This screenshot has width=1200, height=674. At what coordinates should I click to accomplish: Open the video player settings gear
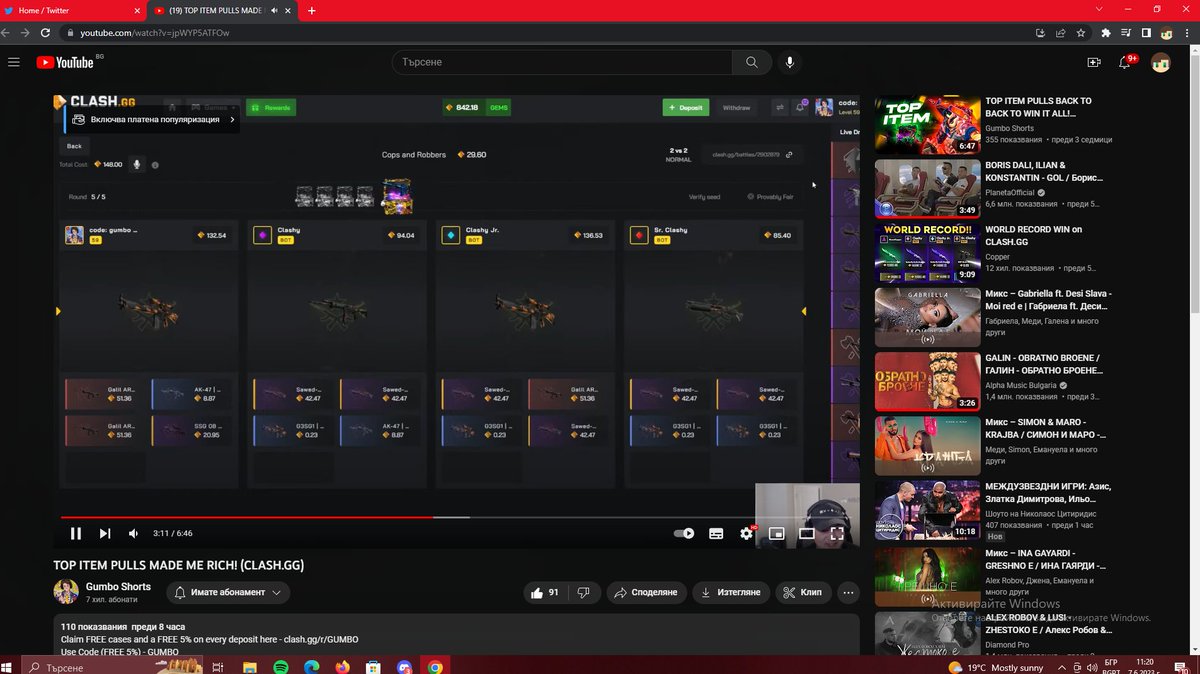tap(746, 534)
